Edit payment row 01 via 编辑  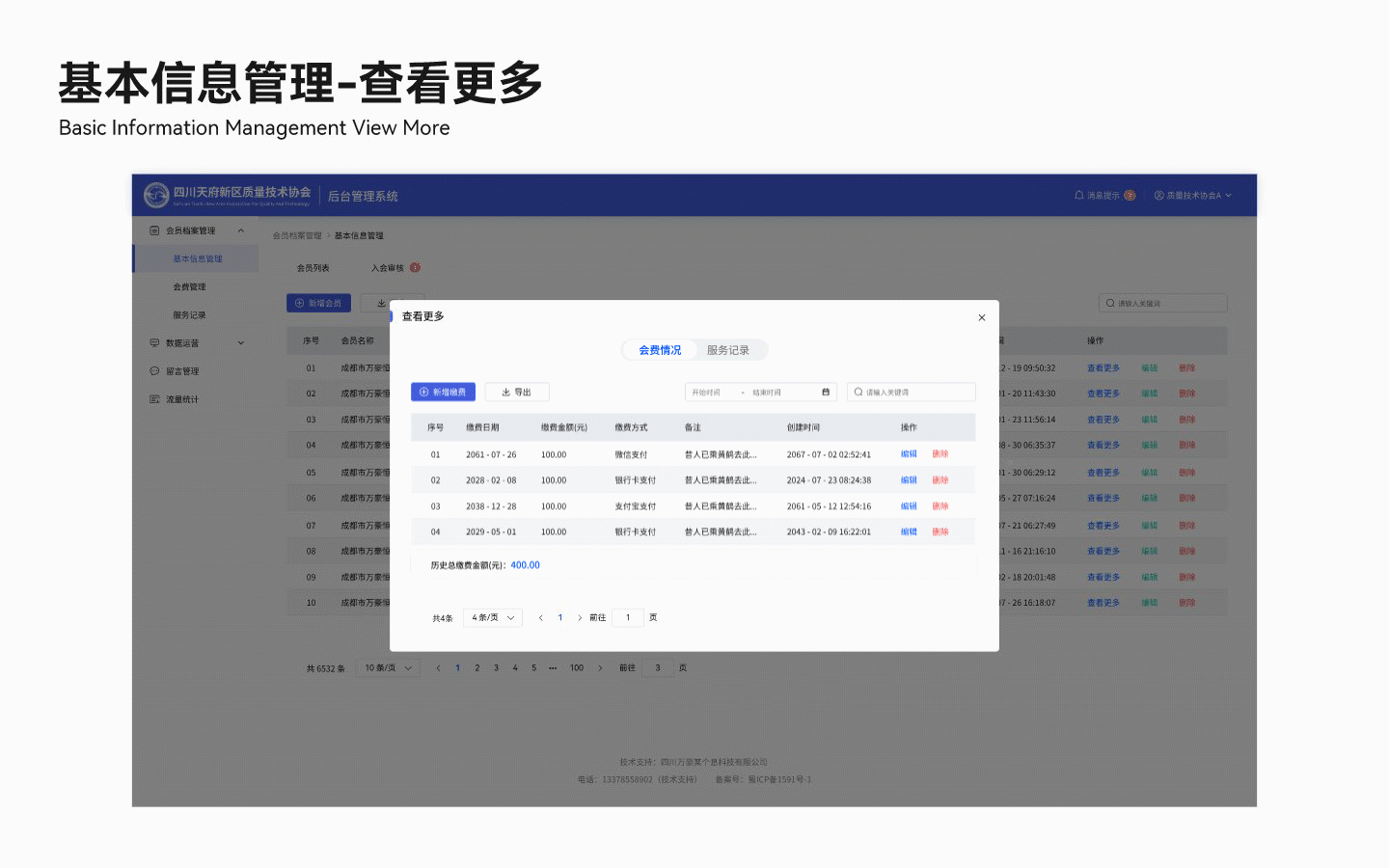[x=909, y=454]
